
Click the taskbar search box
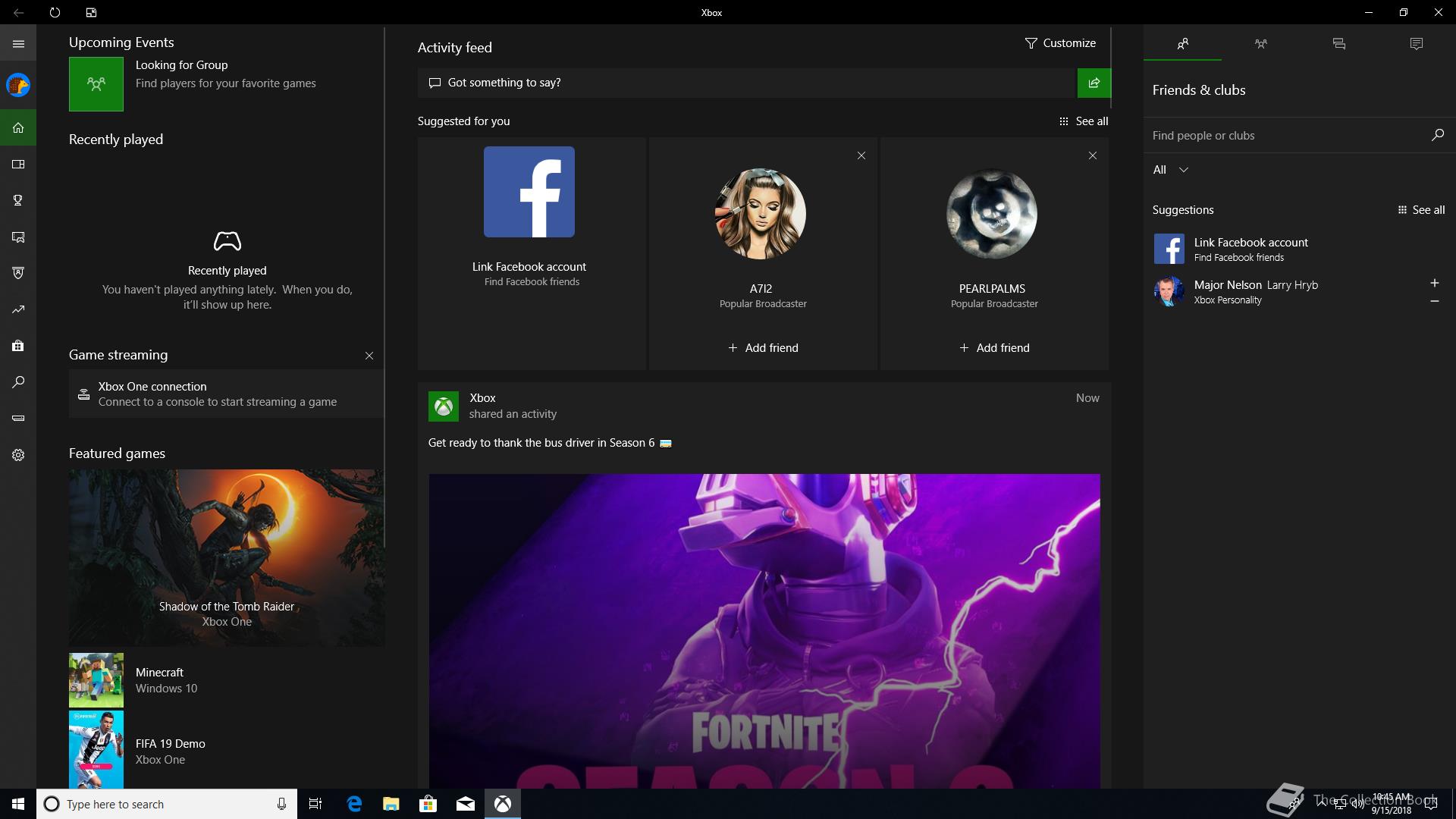[167, 804]
